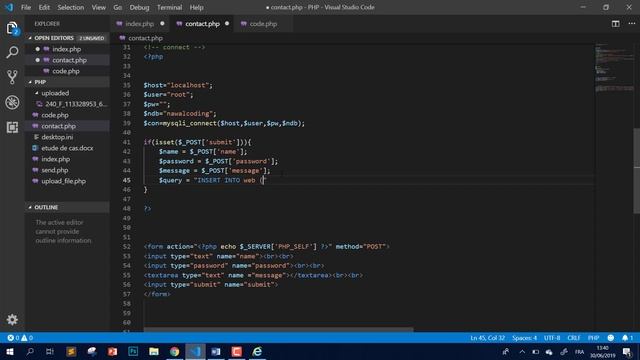The width and height of the screenshot is (640, 360).
Task: Collapse the PHP folder section
Action: click(x=67, y=82)
